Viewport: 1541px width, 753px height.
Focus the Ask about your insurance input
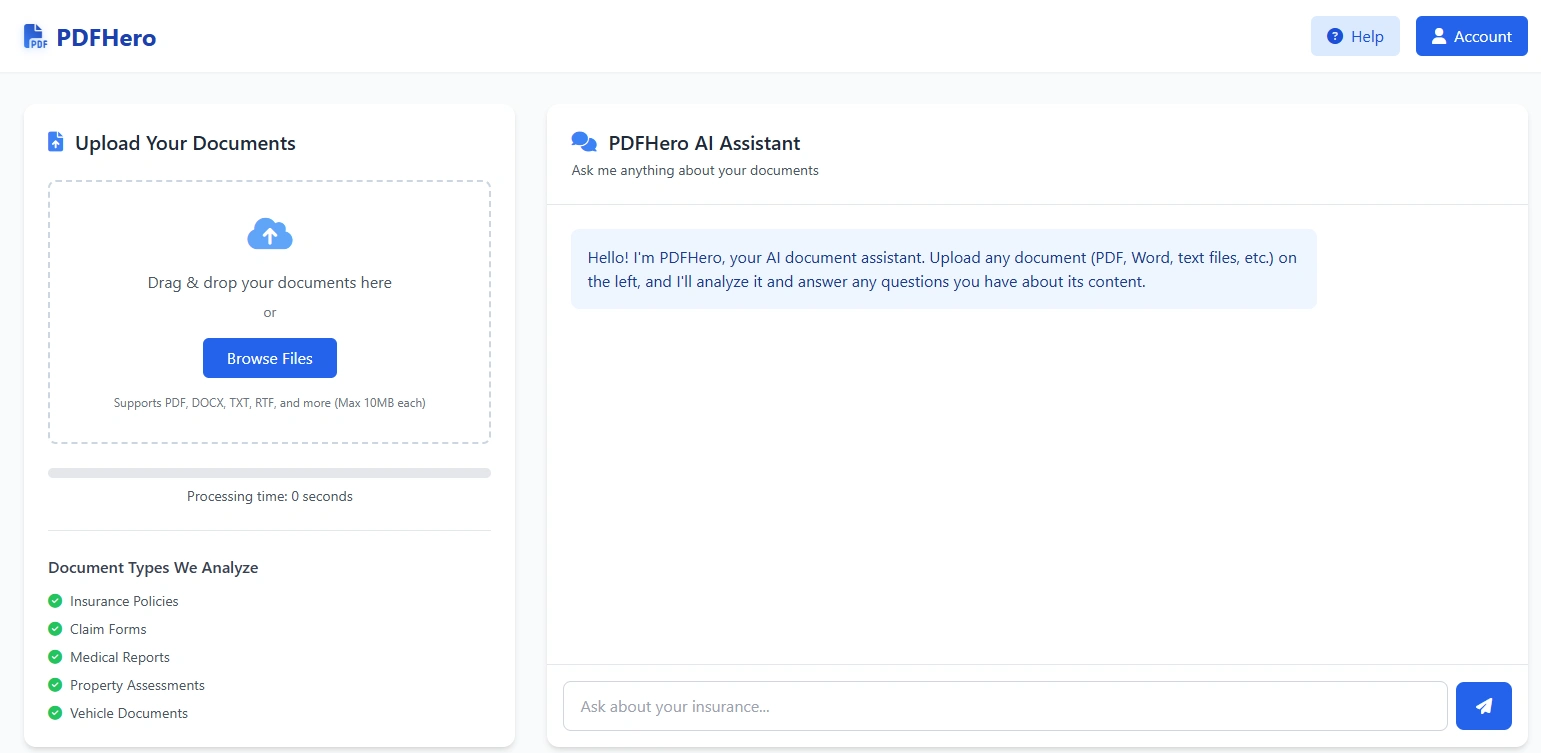click(x=1005, y=706)
